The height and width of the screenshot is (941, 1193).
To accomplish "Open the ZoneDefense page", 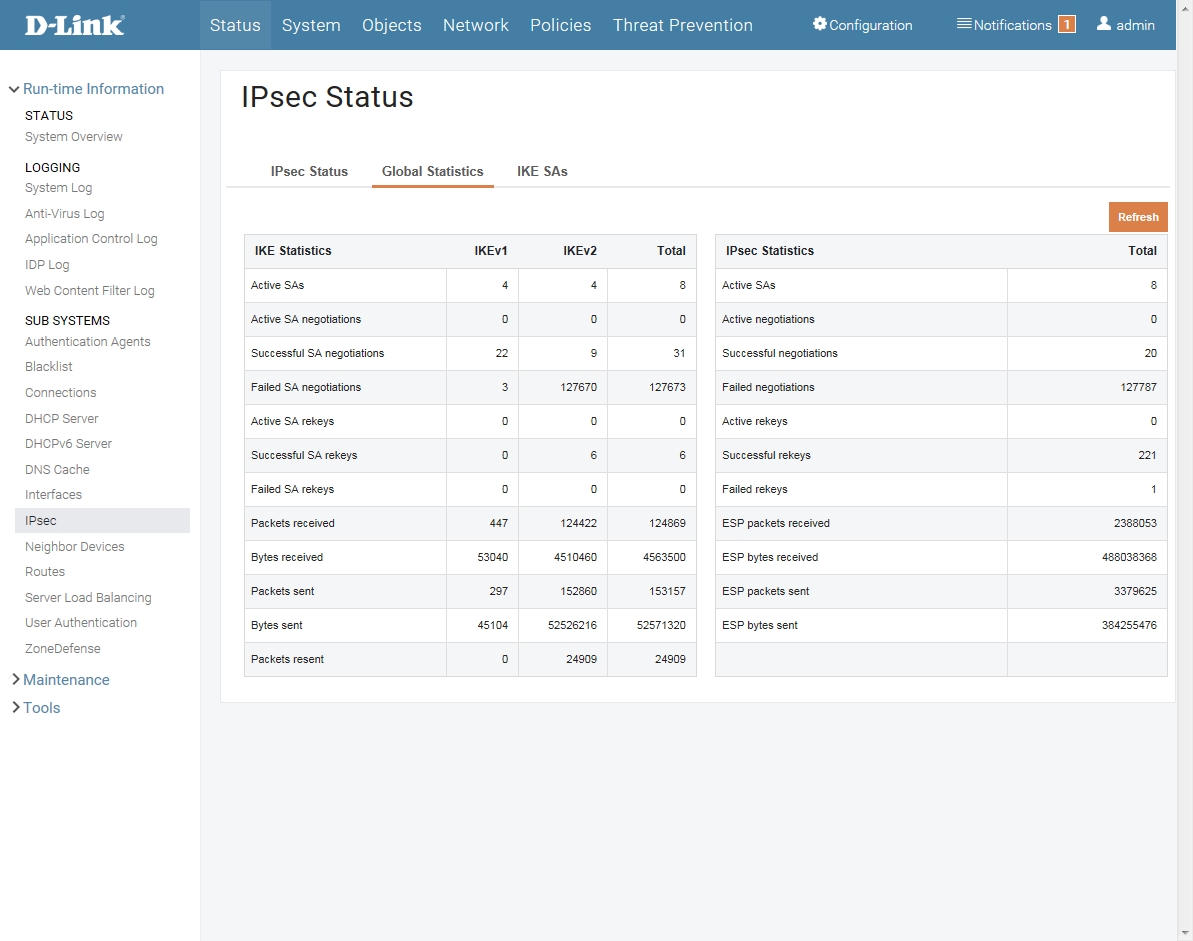I will [x=62, y=648].
